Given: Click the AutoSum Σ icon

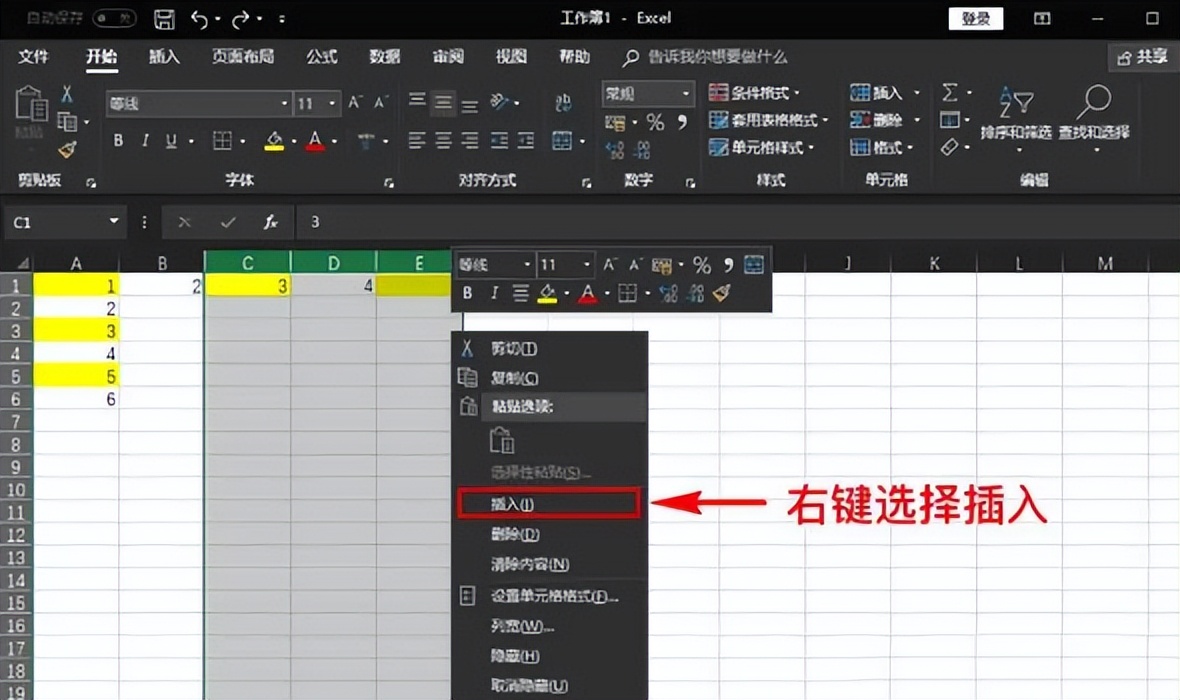Looking at the screenshot, I should (950, 93).
